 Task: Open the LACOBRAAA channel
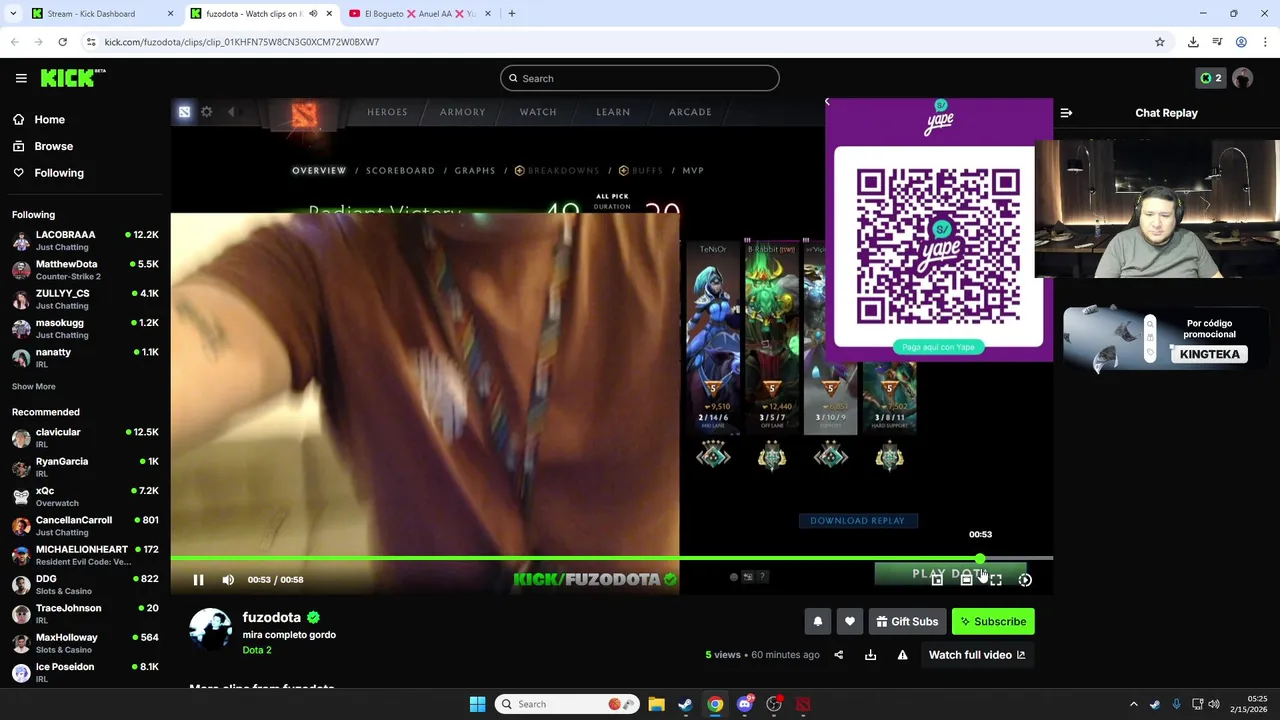tap(85, 241)
